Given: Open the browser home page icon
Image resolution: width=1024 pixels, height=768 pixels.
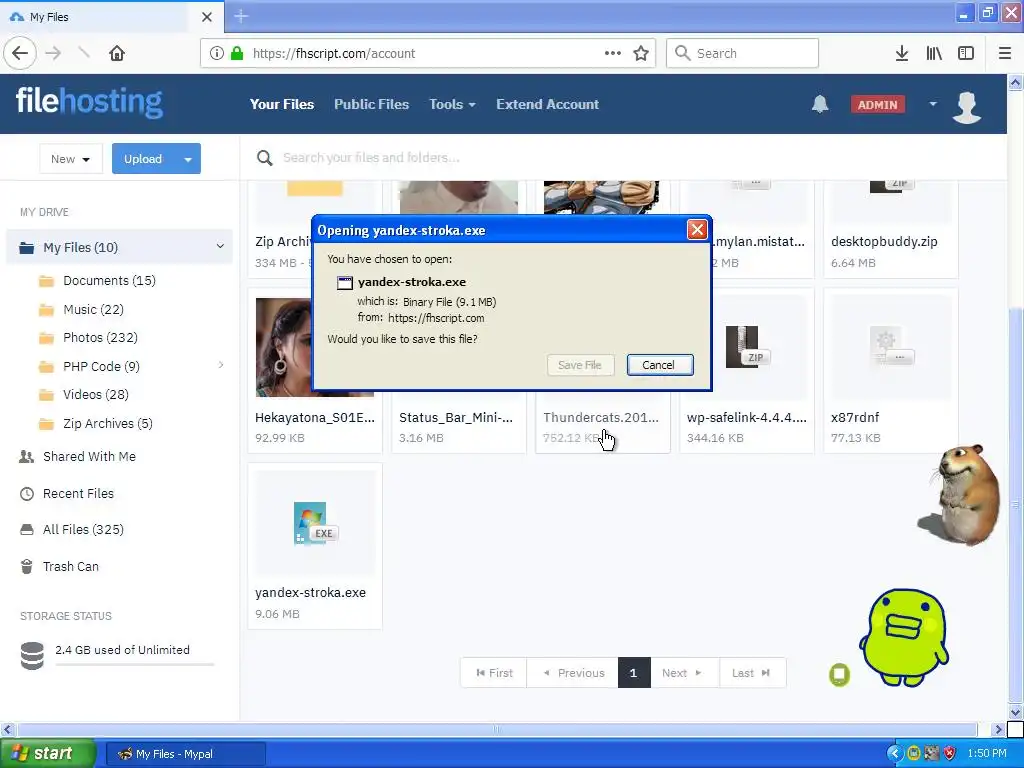Looking at the screenshot, I should pyautogui.click(x=117, y=53).
